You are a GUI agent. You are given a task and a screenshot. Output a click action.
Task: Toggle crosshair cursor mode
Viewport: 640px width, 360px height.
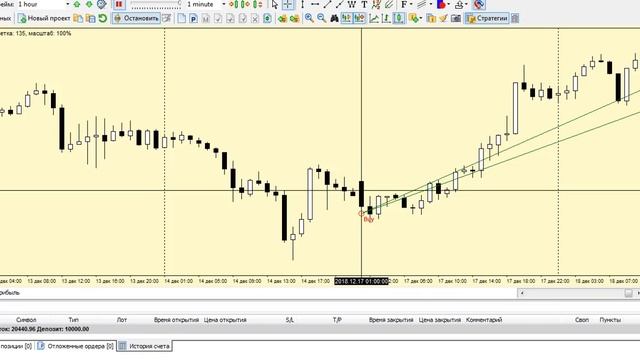point(288,4)
